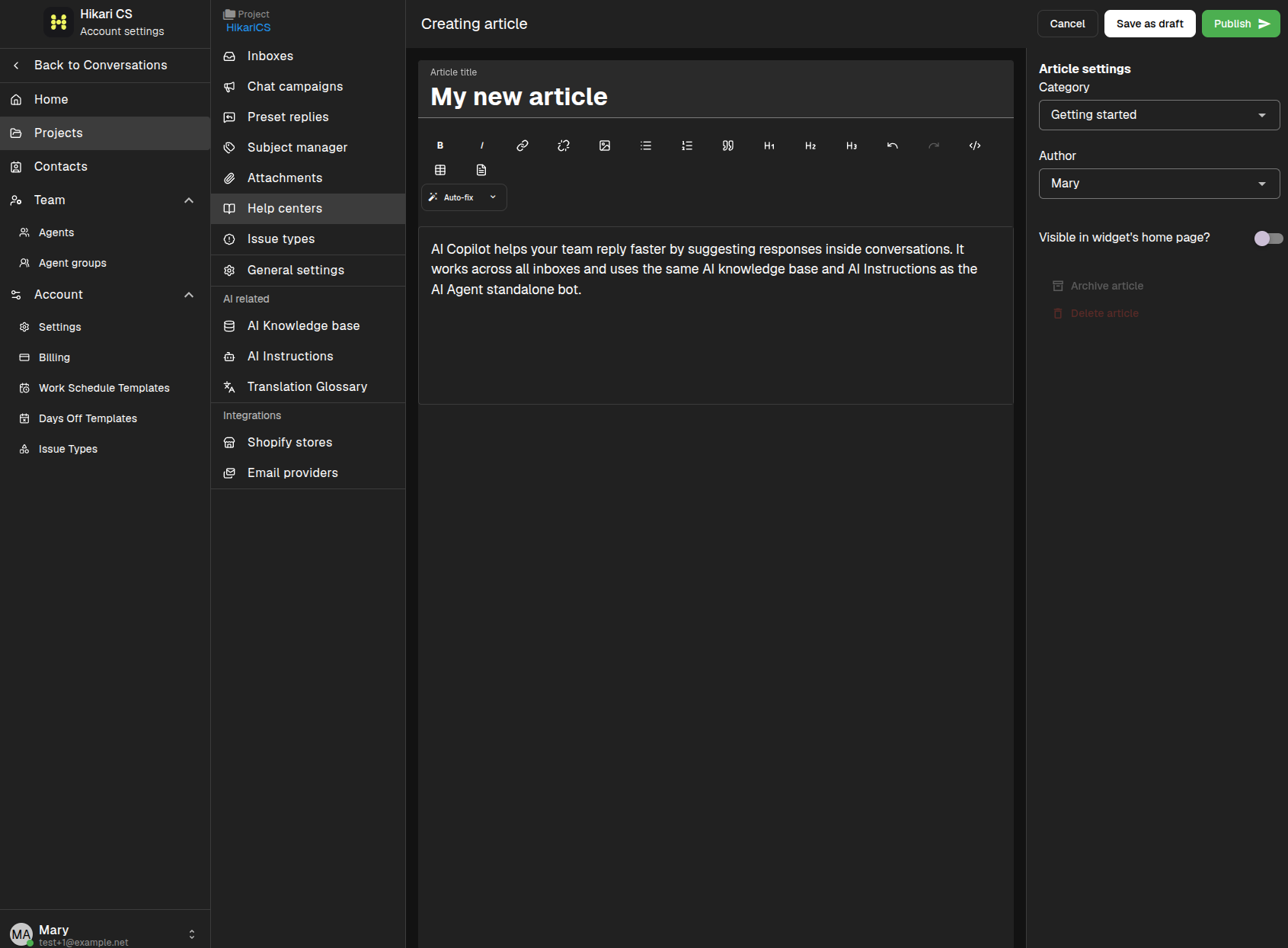The height and width of the screenshot is (948, 1288).
Task: Click into the article body text area
Action: tap(715, 315)
